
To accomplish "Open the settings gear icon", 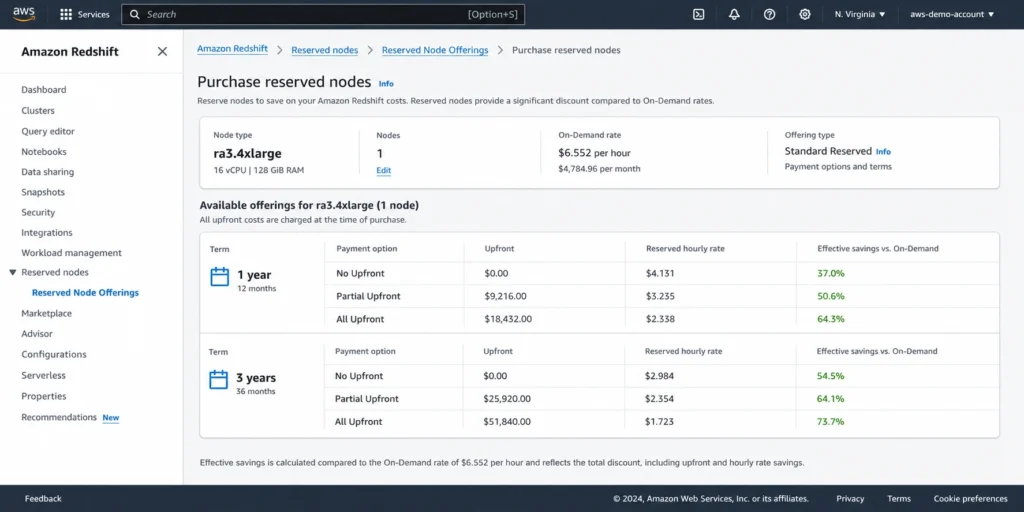I will (805, 14).
